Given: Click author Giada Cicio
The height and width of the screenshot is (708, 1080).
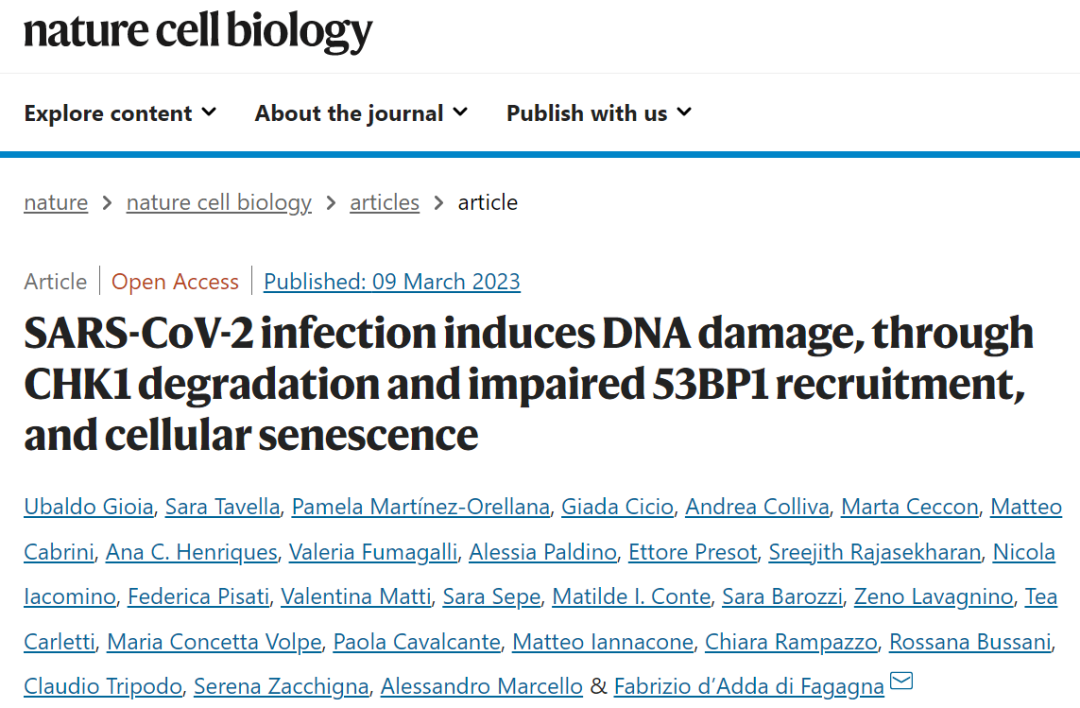Looking at the screenshot, I should 617,507.
